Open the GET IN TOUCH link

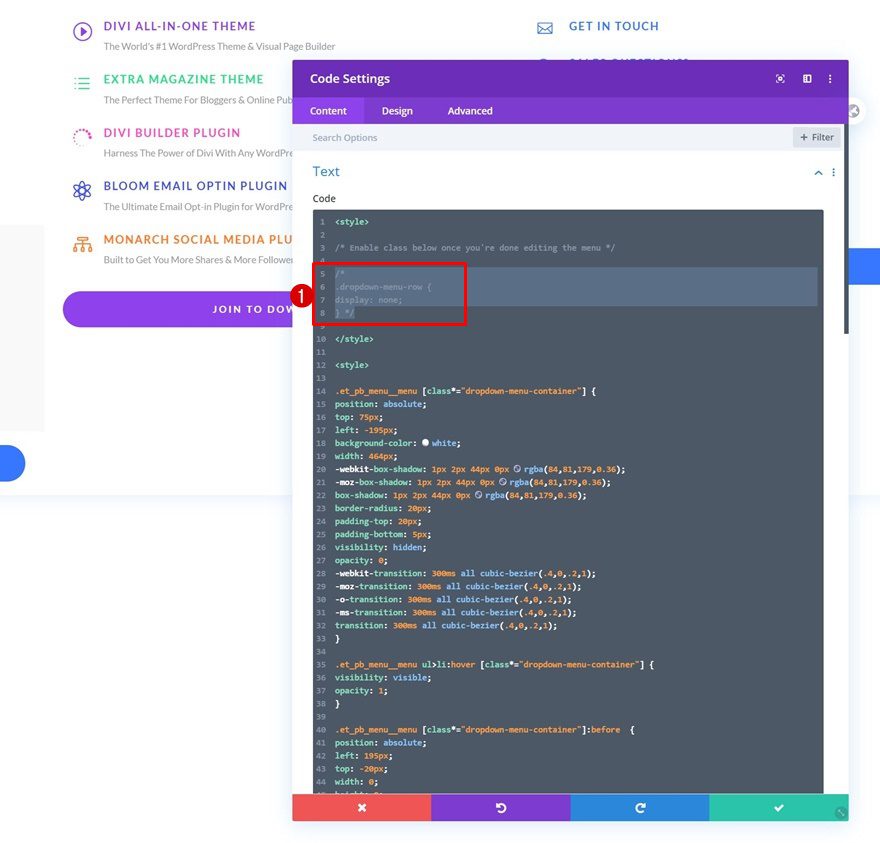tap(613, 26)
